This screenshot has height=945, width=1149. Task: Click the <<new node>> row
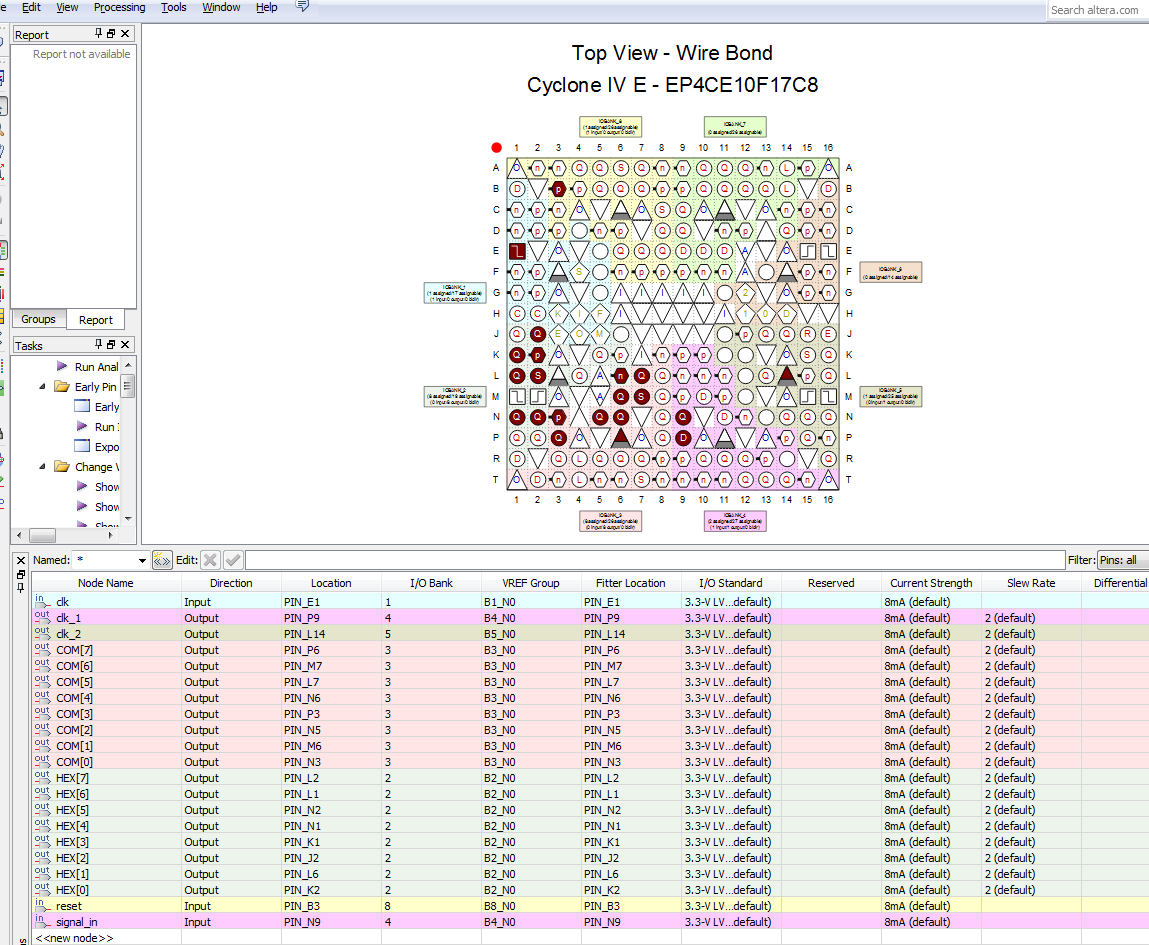pyautogui.click(x=75, y=938)
